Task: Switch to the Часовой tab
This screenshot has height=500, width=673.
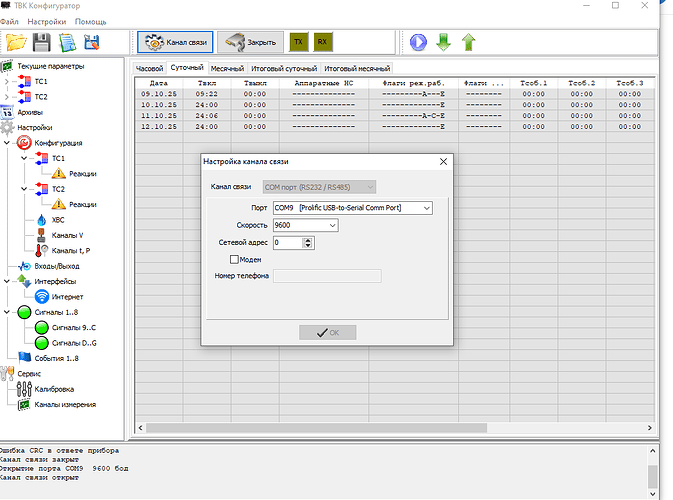Action: tap(149, 69)
